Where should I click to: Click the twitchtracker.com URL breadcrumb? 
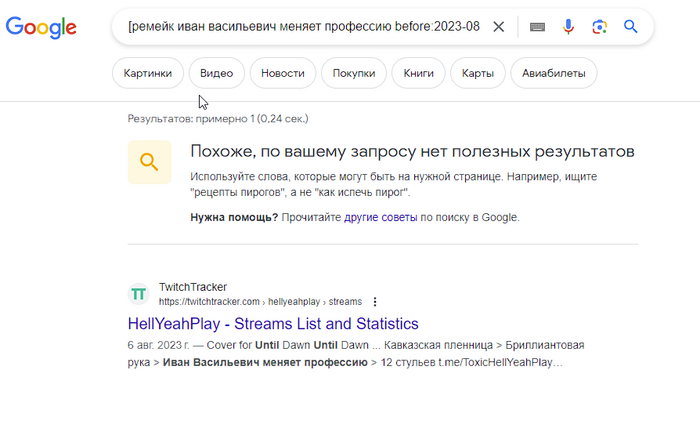coord(260,302)
